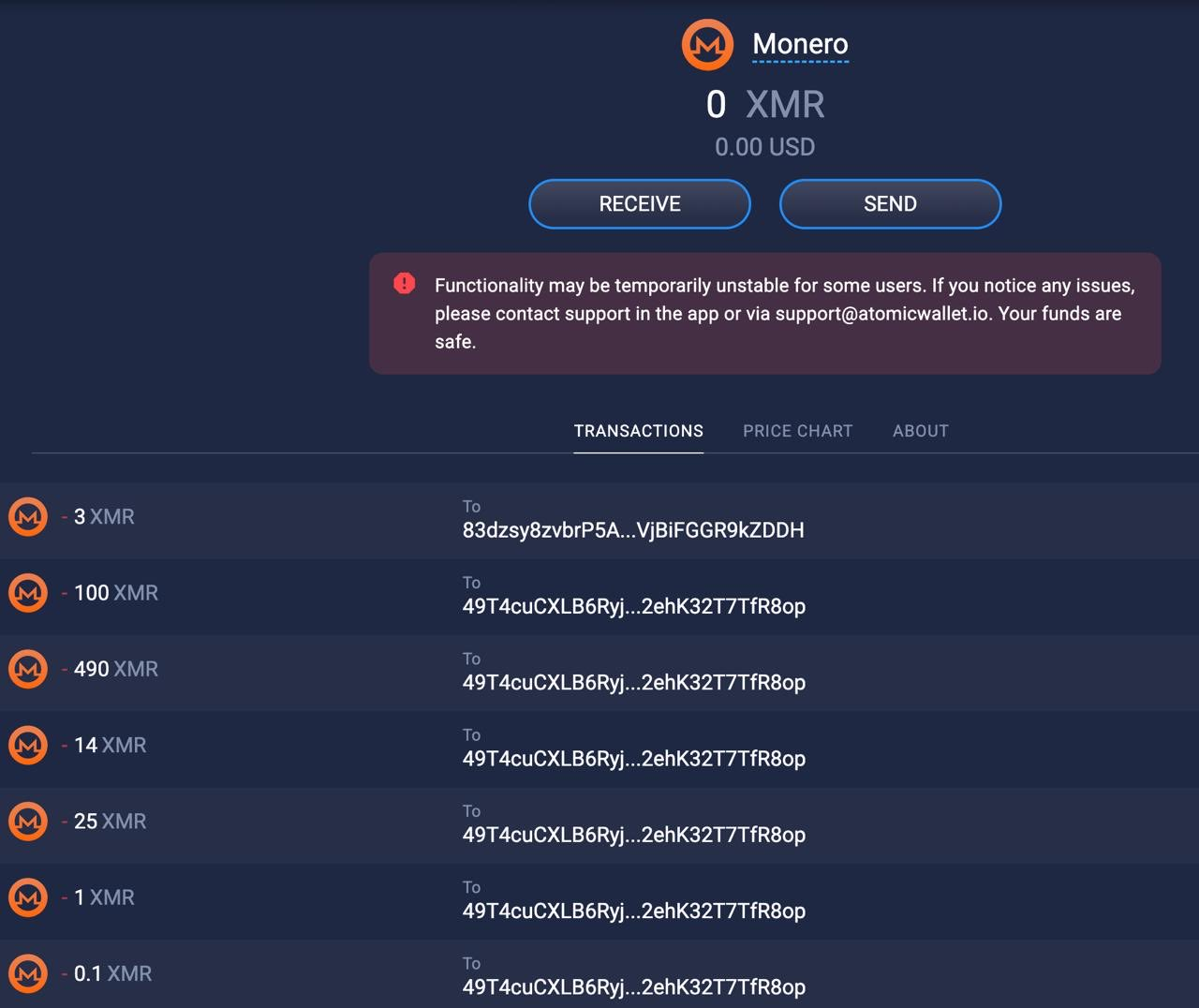Click the Monero icon beside the 100 XMR transaction

pos(28,593)
